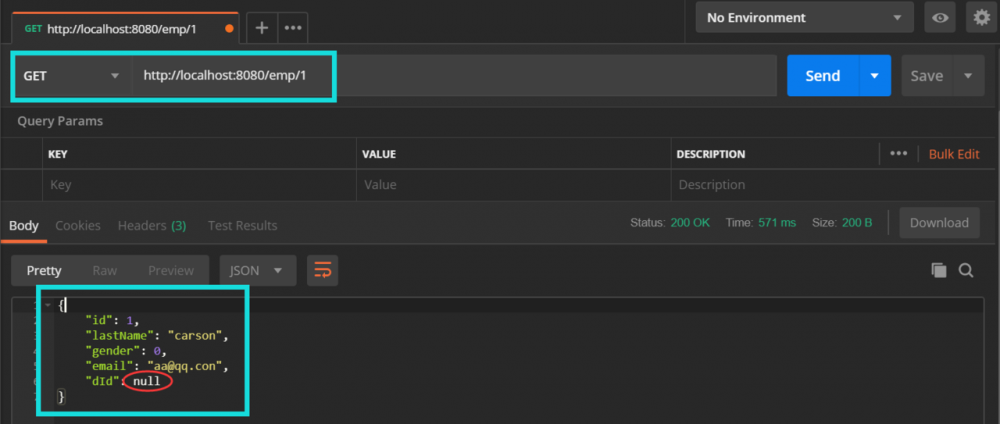1000x424 pixels.
Task: Open query params column options dots
Action: click(x=899, y=154)
